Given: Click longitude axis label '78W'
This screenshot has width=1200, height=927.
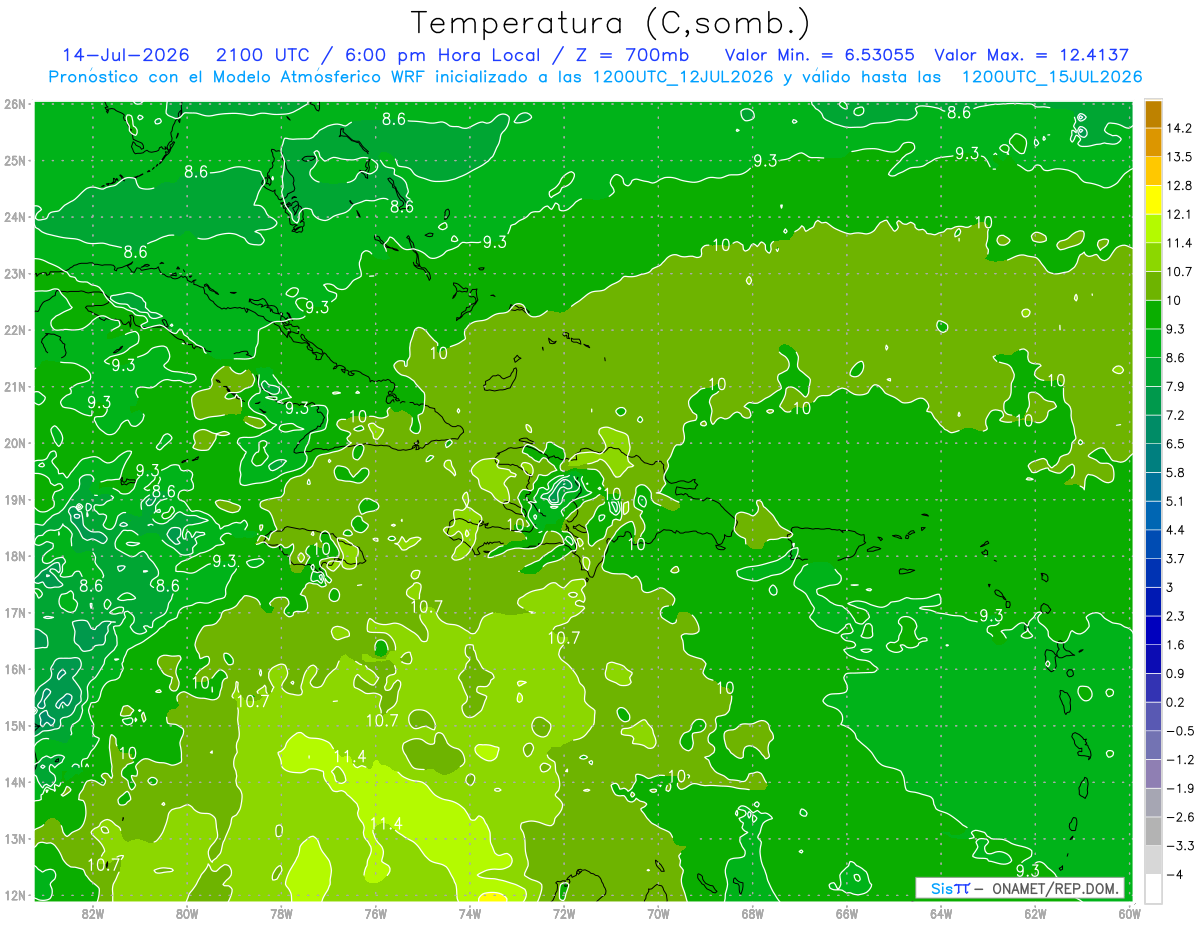Looking at the screenshot, I should click(281, 912).
